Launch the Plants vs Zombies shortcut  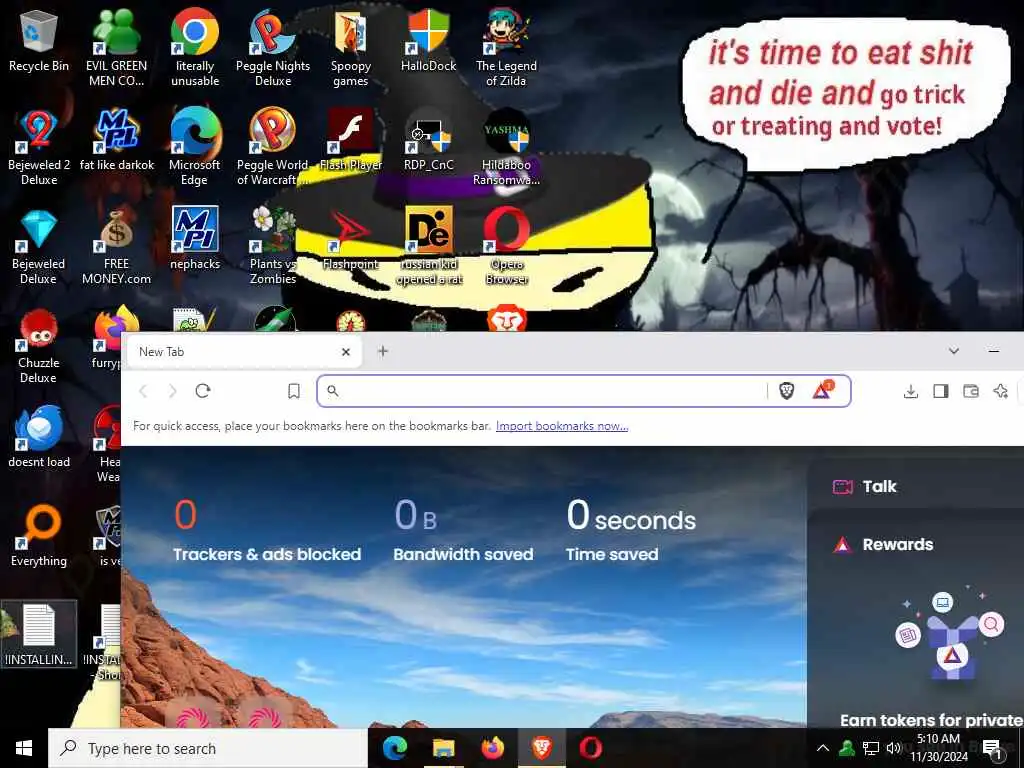click(x=272, y=247)
